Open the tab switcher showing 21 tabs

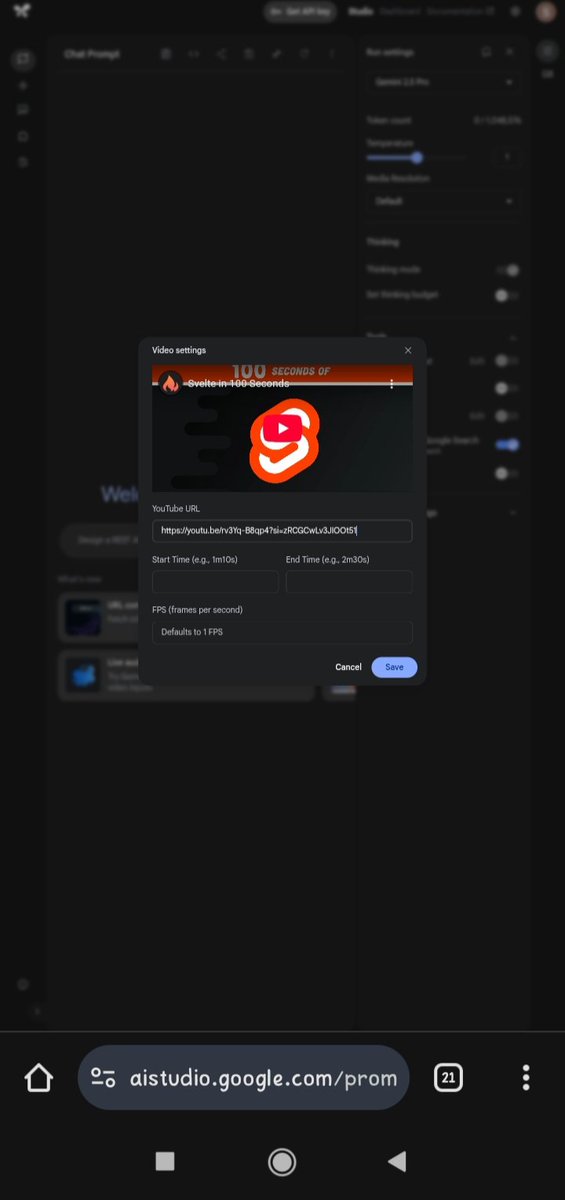pyautogui.click(x=448, y=1077)
